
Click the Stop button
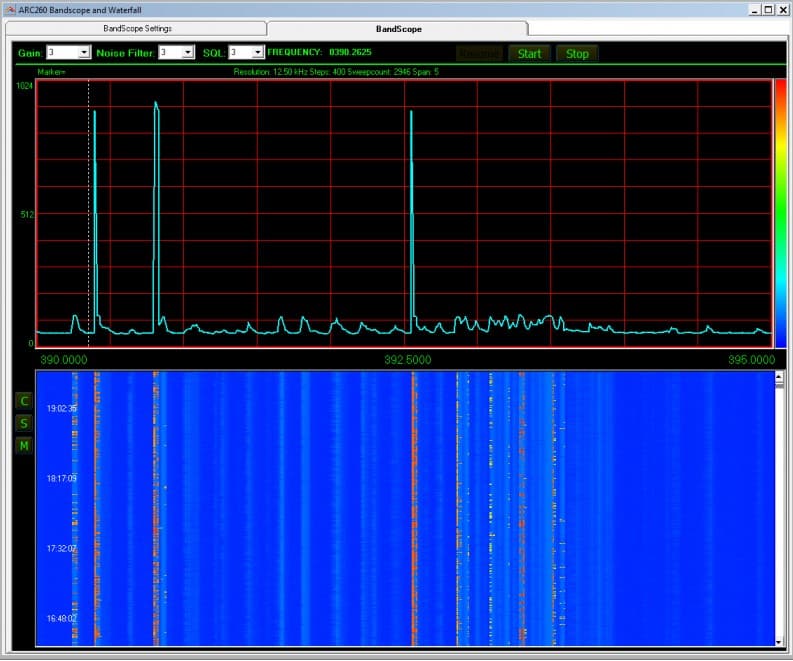(x=577, y=54)
